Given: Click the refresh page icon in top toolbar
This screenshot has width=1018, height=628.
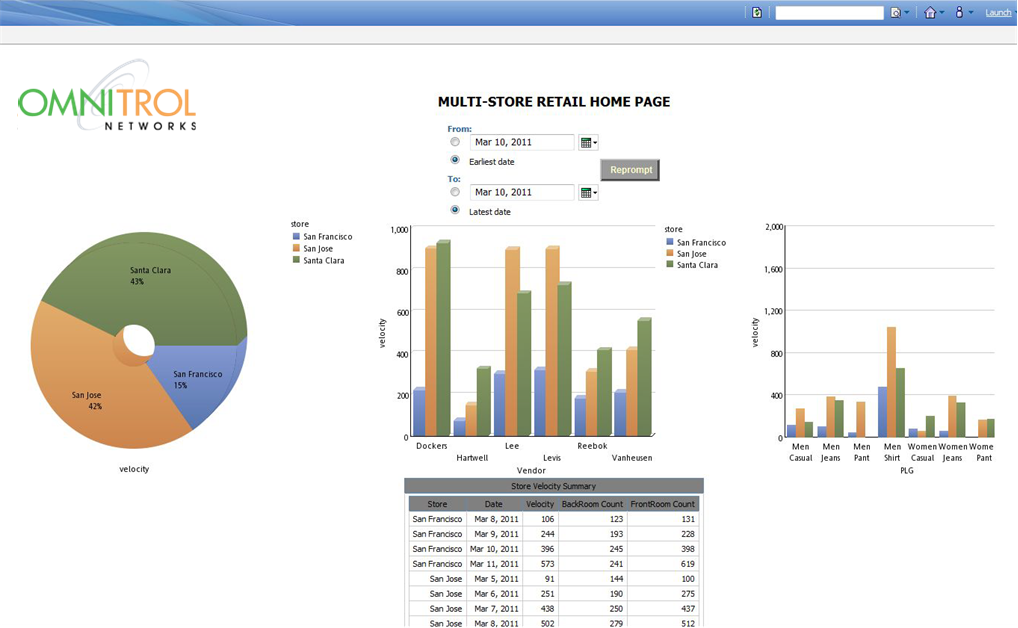Looking at the screenshot, I should pyautogui.click(x=757, y=13).
